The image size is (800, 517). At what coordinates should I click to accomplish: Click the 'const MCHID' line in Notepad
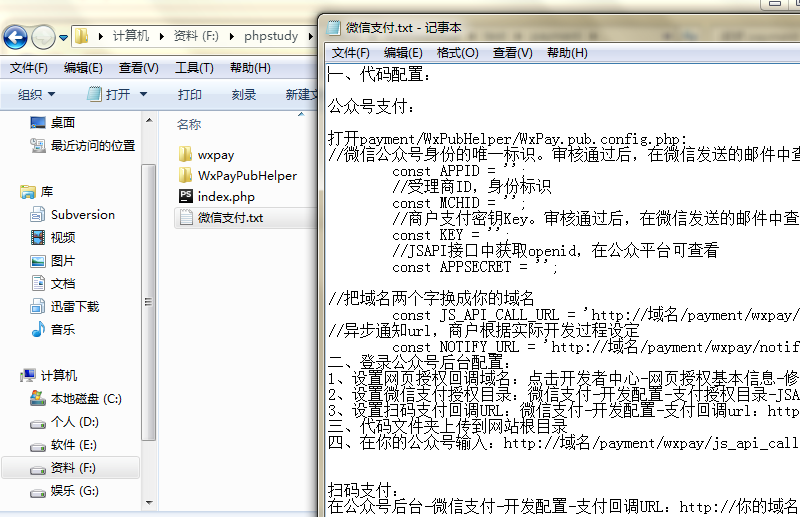tap(459, 203)
